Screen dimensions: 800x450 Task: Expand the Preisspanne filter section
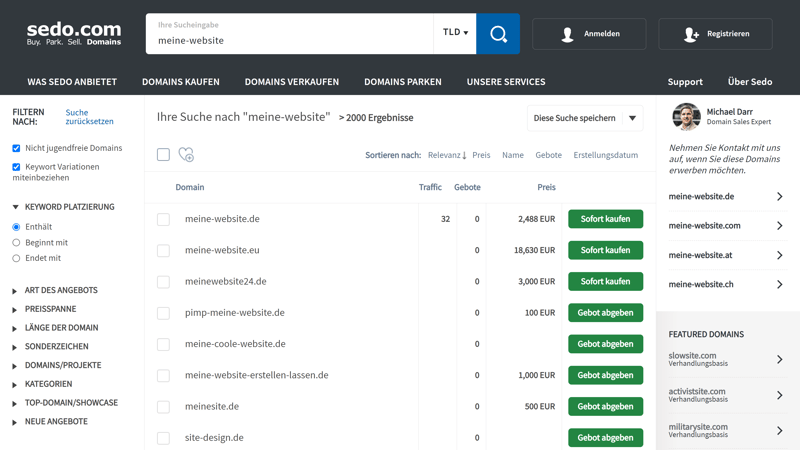(x=50, y=309)
